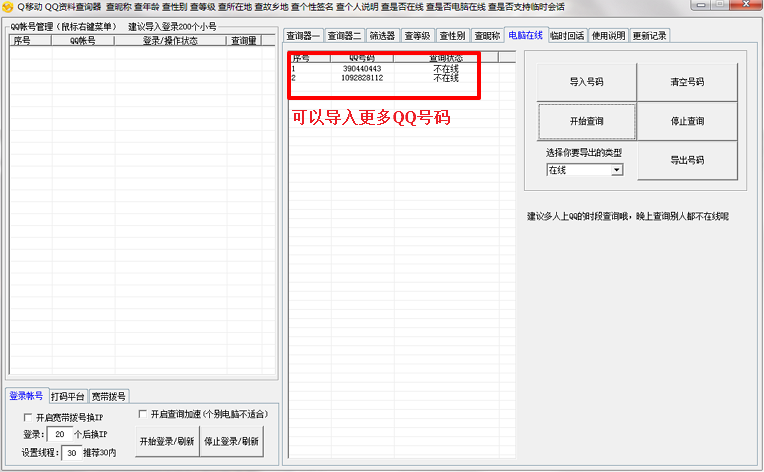
Task: Click the 导入号码 button
Action: (587, 82)
